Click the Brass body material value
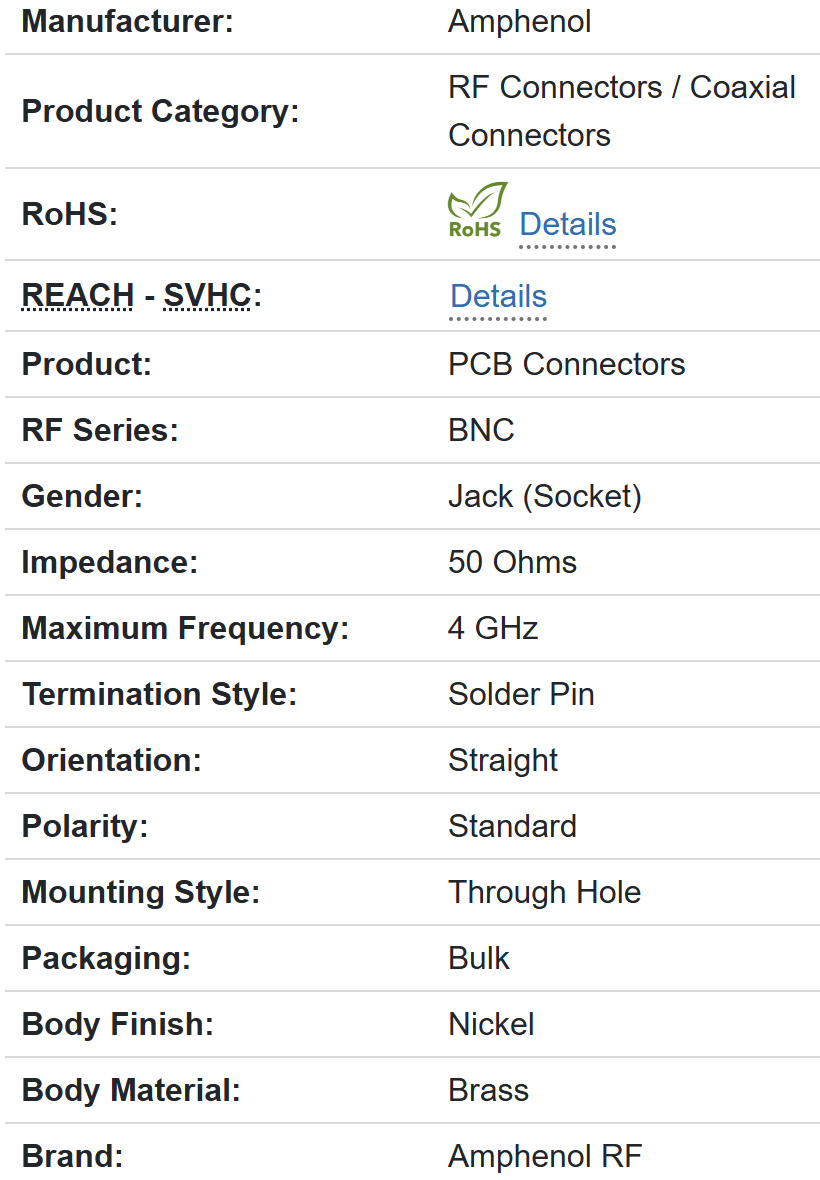This screenshot has height=1180, width=820. tap(488, 1090)
